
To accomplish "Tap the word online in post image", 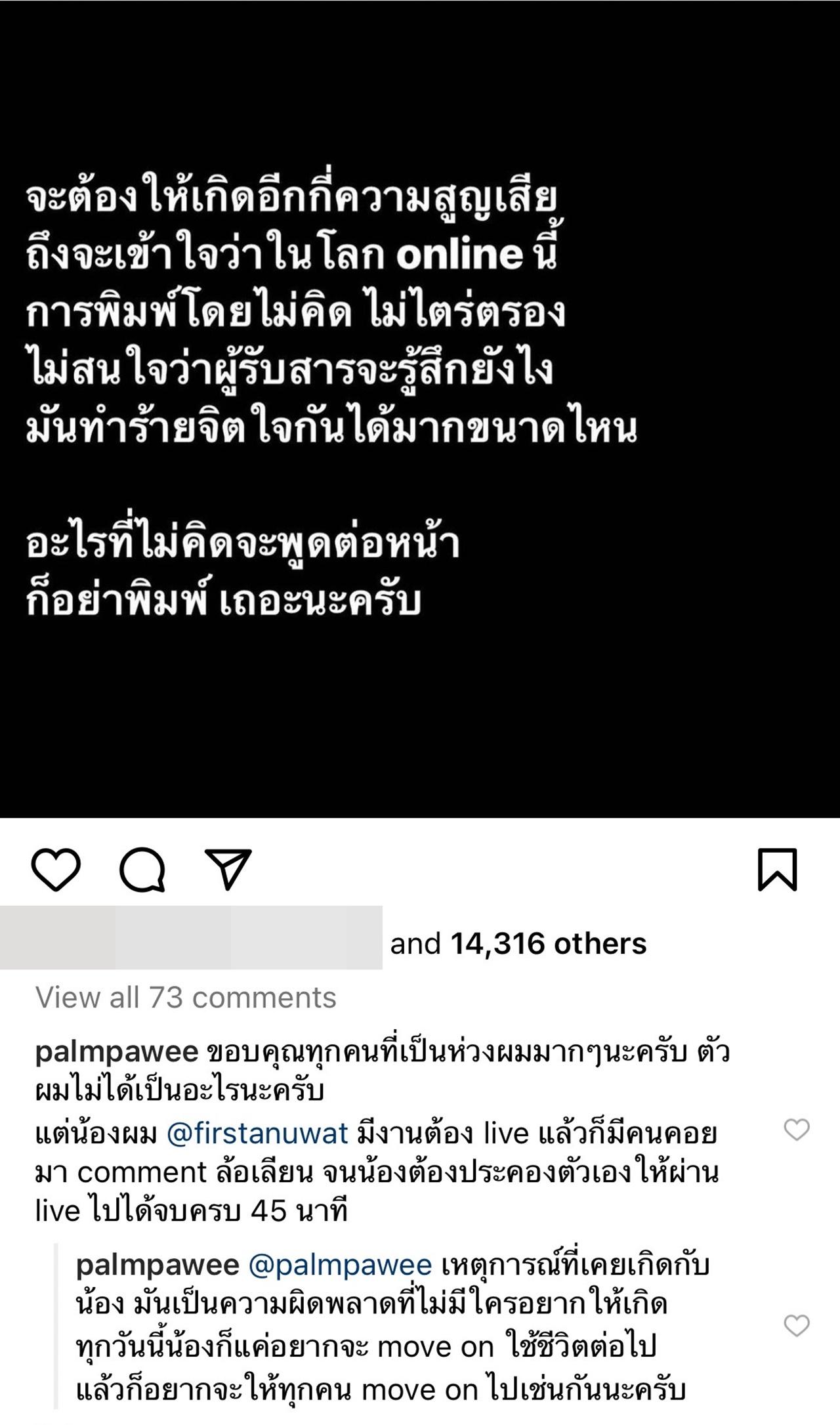I will pyautogui.click(x=459, y=255).
